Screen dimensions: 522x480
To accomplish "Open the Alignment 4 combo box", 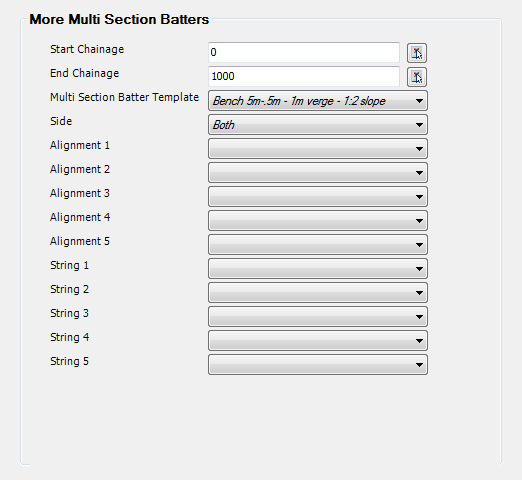I will [318, 221].
